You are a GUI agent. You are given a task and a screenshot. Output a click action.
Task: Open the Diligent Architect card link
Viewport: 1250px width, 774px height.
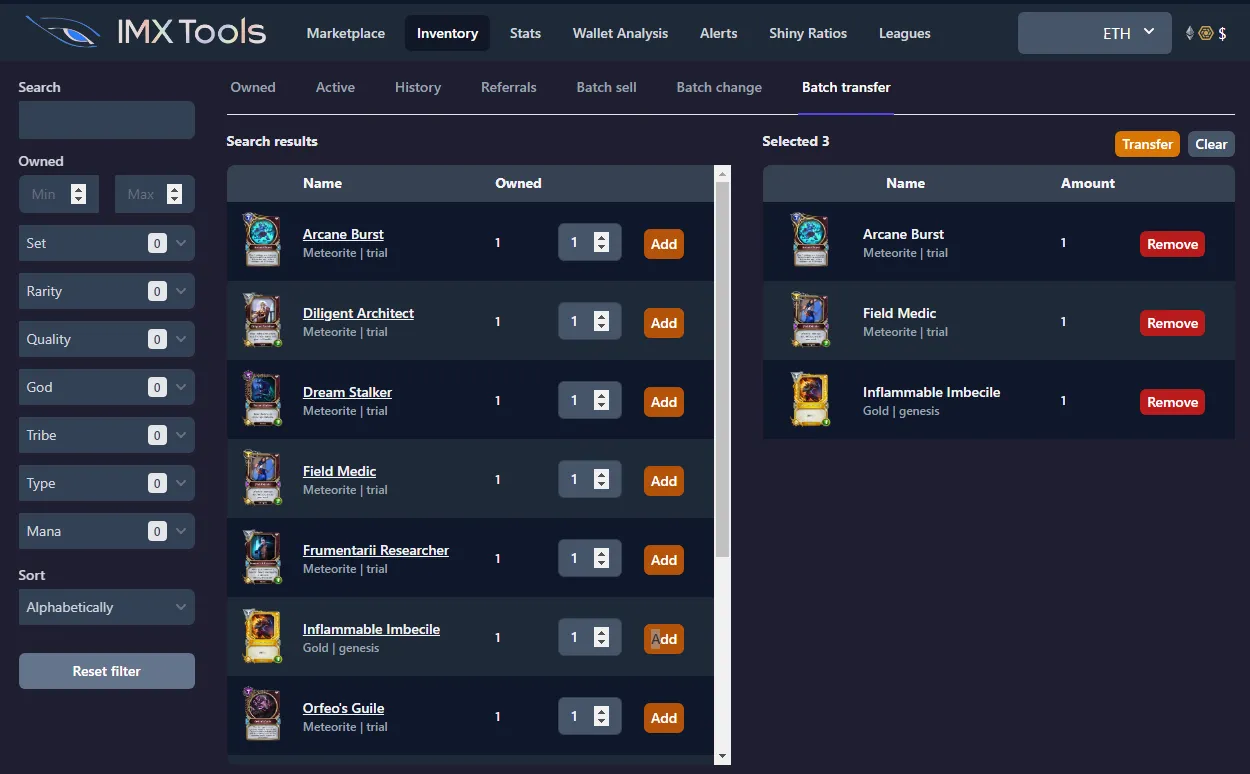(358, 313)
